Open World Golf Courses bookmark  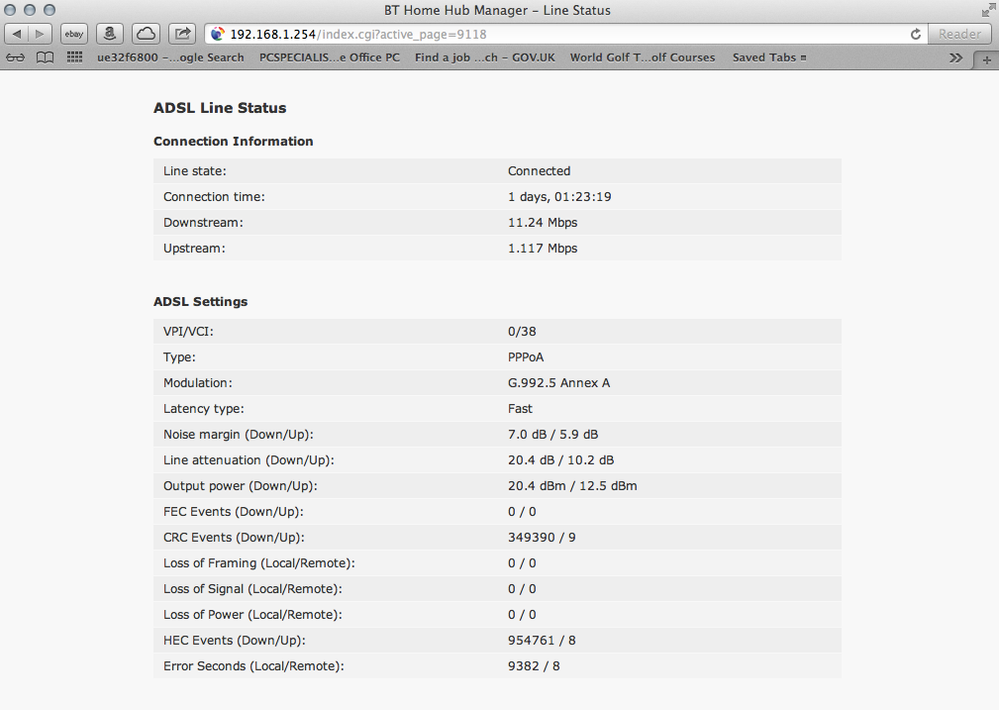click(642, 57)
